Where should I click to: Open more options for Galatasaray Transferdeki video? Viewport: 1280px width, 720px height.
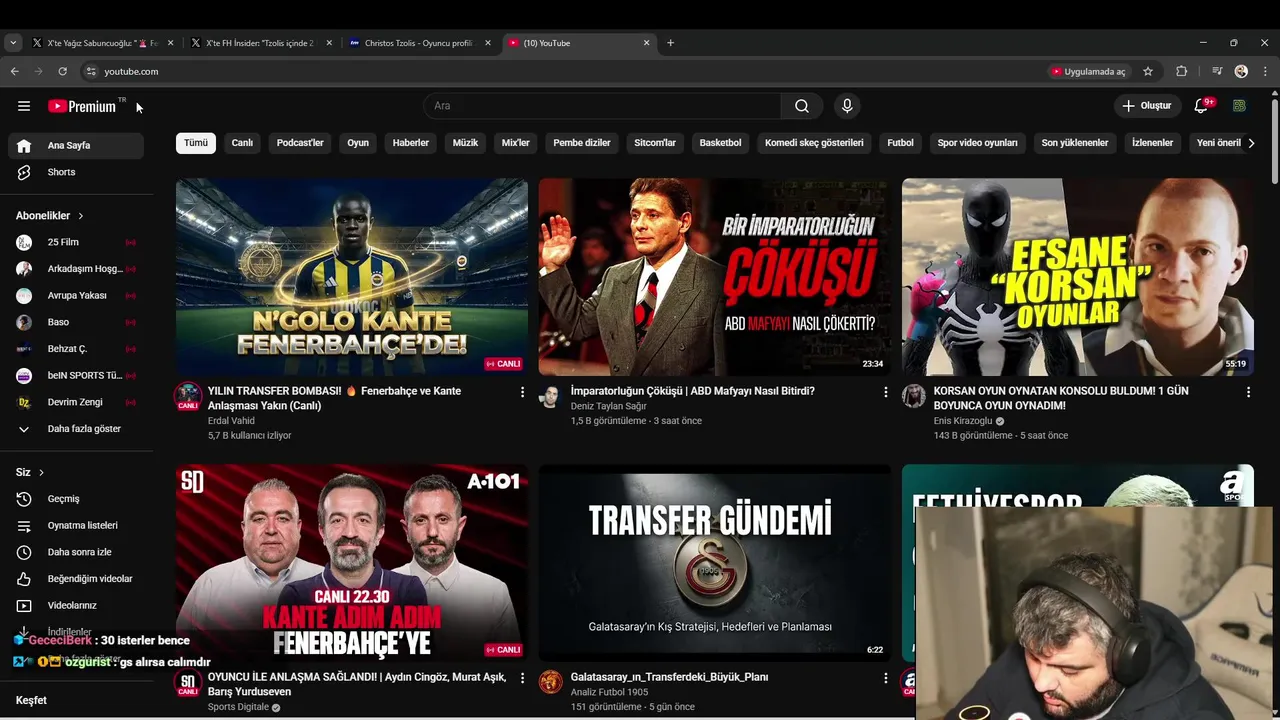[x=885, y=678]
